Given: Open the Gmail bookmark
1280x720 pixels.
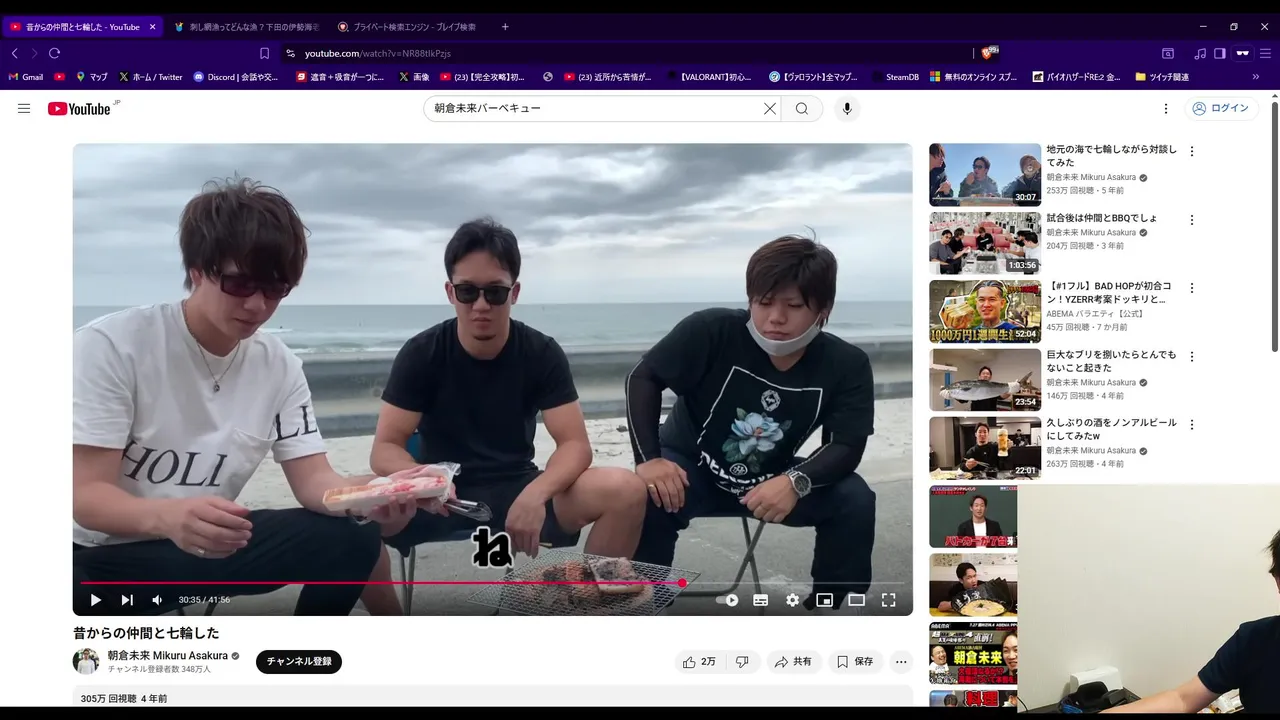Looking at the screenshot, I should [x=26, y=77].
